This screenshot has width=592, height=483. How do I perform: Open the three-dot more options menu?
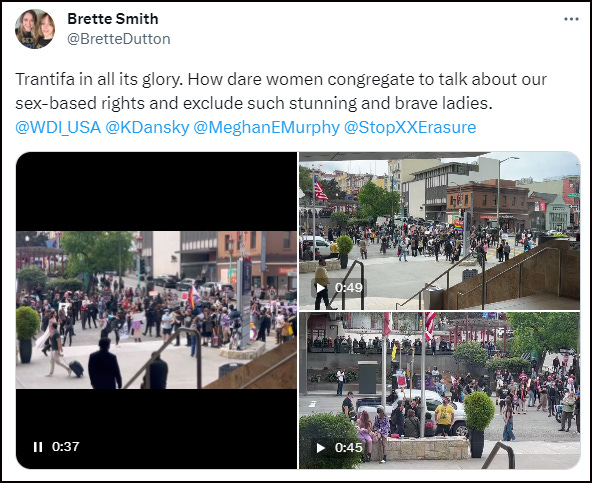tap(571, 19)
